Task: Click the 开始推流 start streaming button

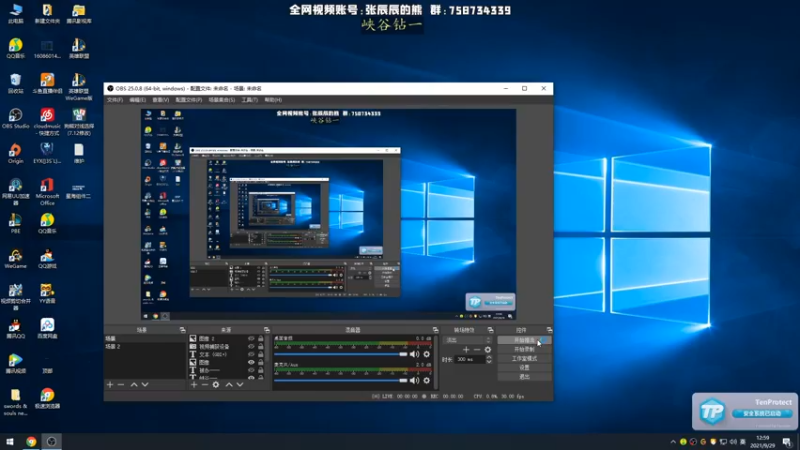Action: coord(524,340)
